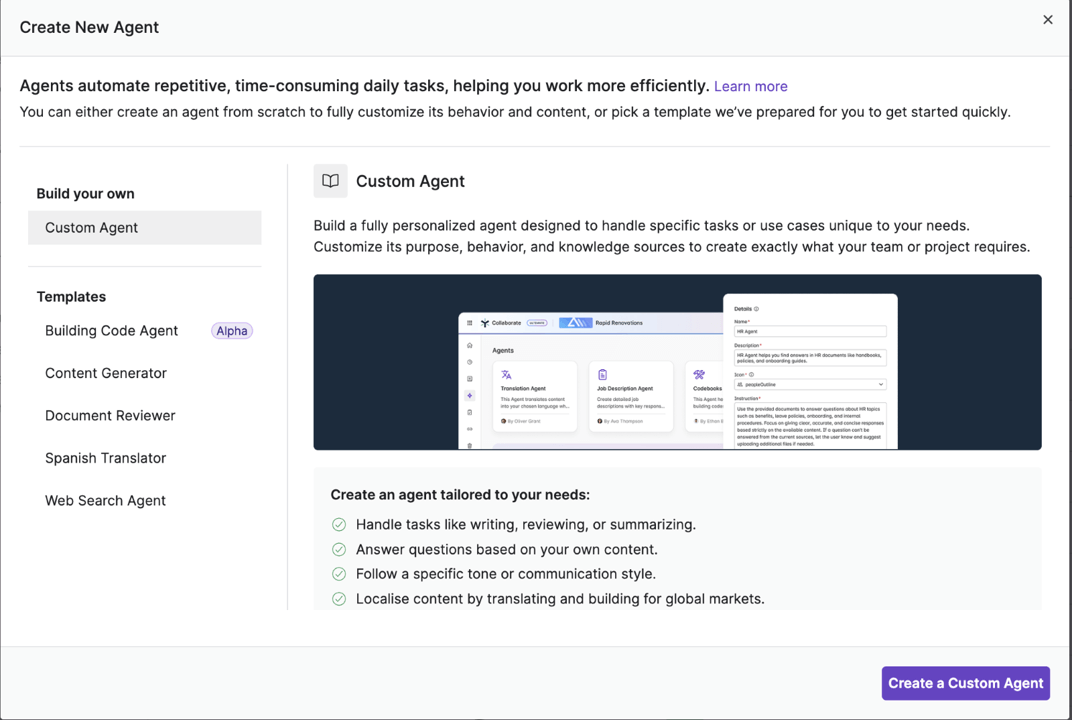Select the Spanish Translator template
The width and height of the screenshot is (1072, 720).
coord(106,458)
